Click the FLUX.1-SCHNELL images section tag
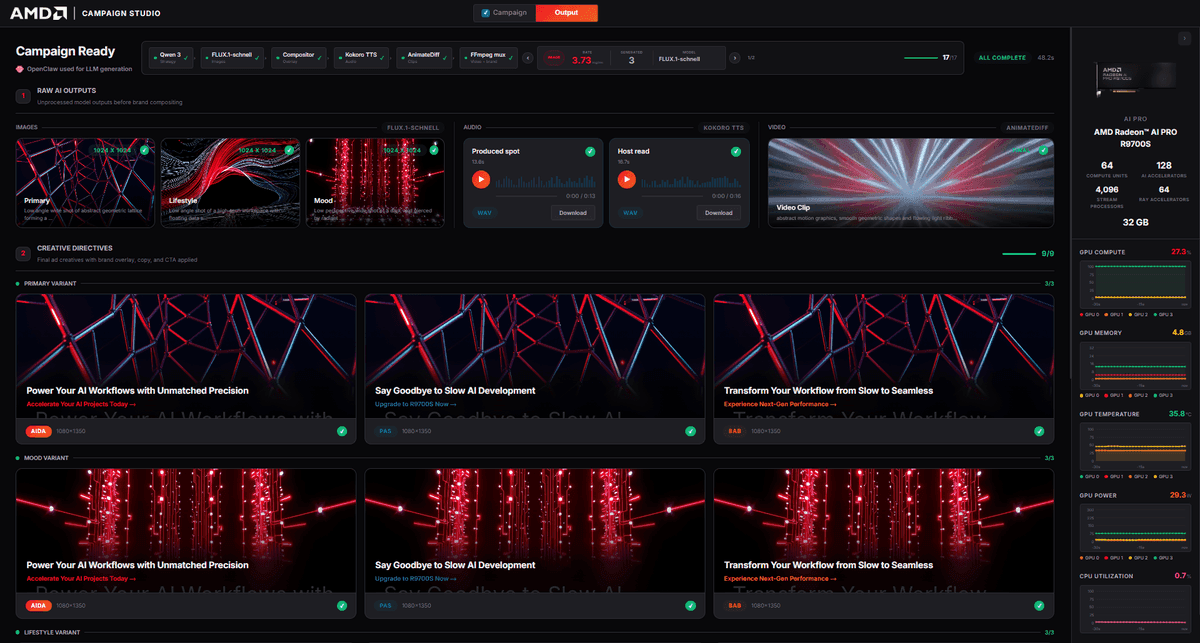This screenshot has width=1200, height=643. (414, 128)
